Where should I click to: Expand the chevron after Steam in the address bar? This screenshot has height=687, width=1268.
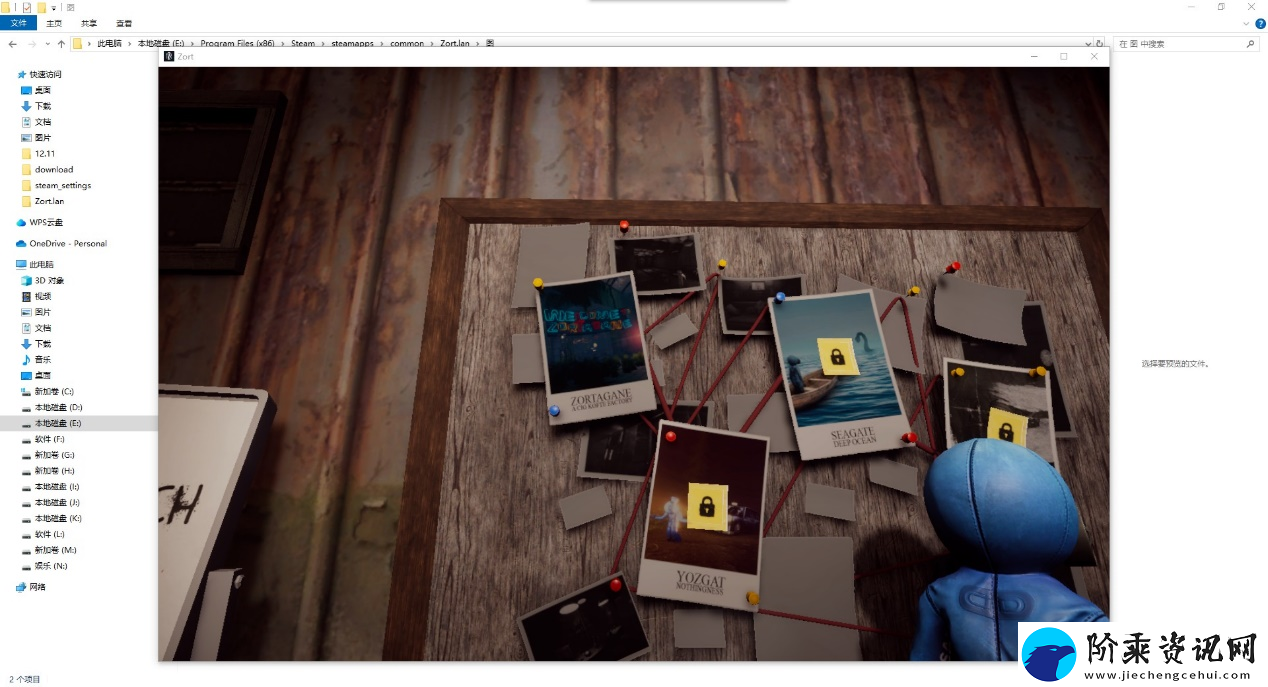pos(321,44)
